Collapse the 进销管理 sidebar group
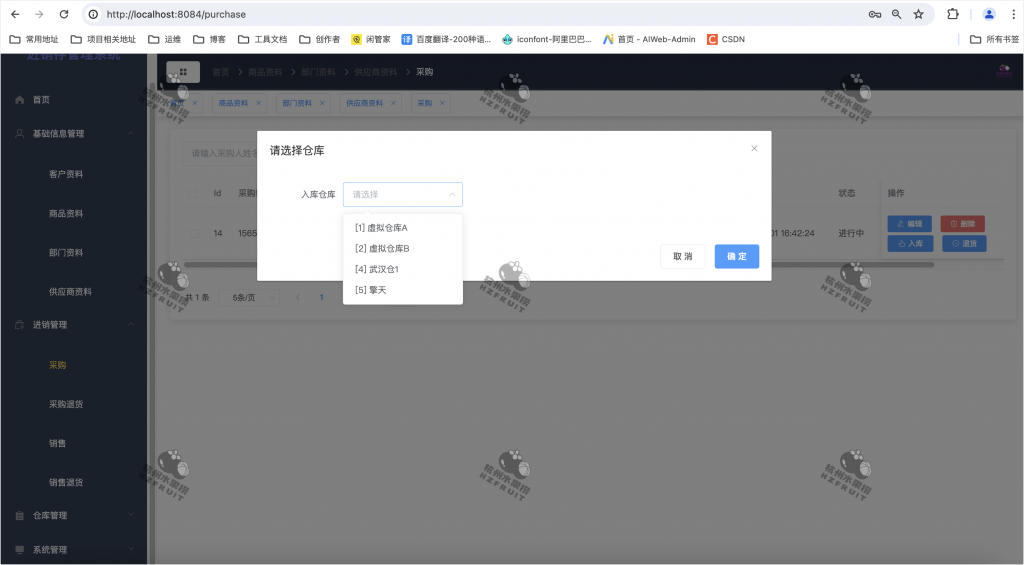 (x=73, y=325)
